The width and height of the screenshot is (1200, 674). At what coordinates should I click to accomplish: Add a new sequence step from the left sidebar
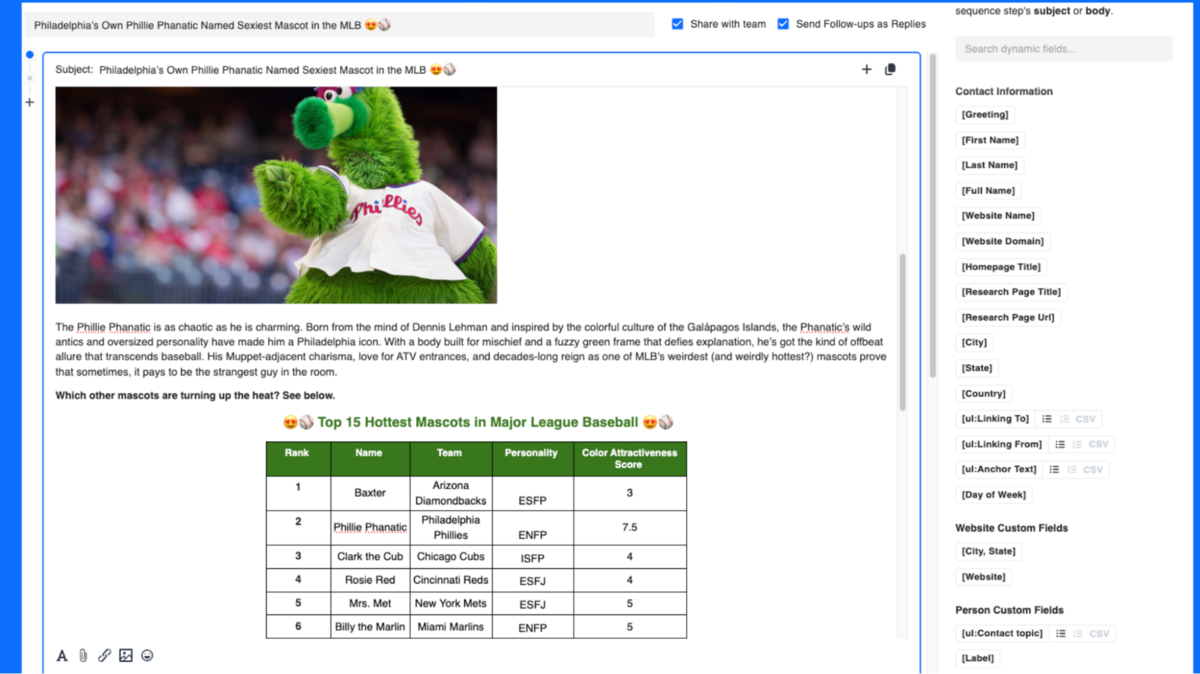pos(29,101)
